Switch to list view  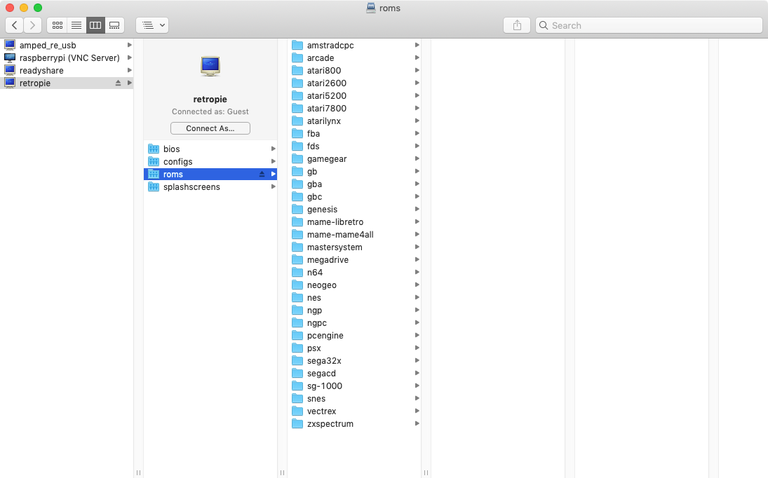[x=76, y=25]
